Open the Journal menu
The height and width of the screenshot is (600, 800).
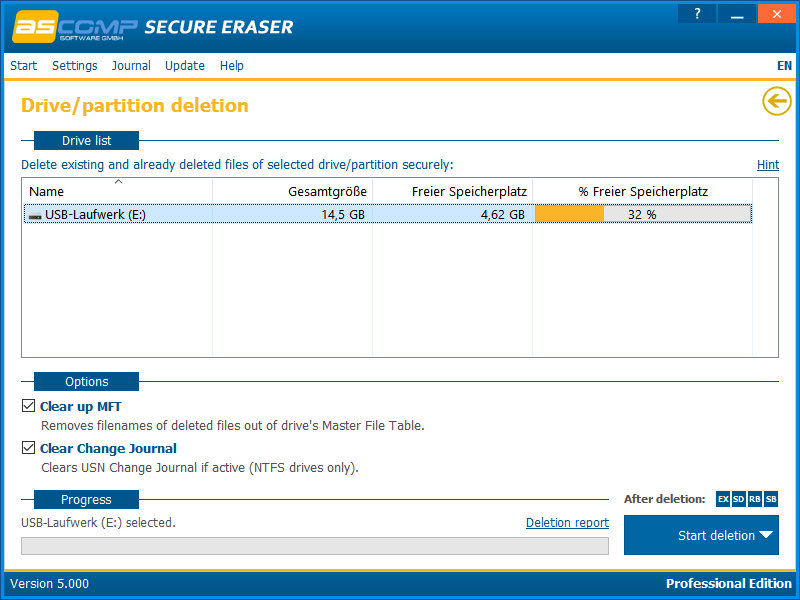tap(131, 66)
